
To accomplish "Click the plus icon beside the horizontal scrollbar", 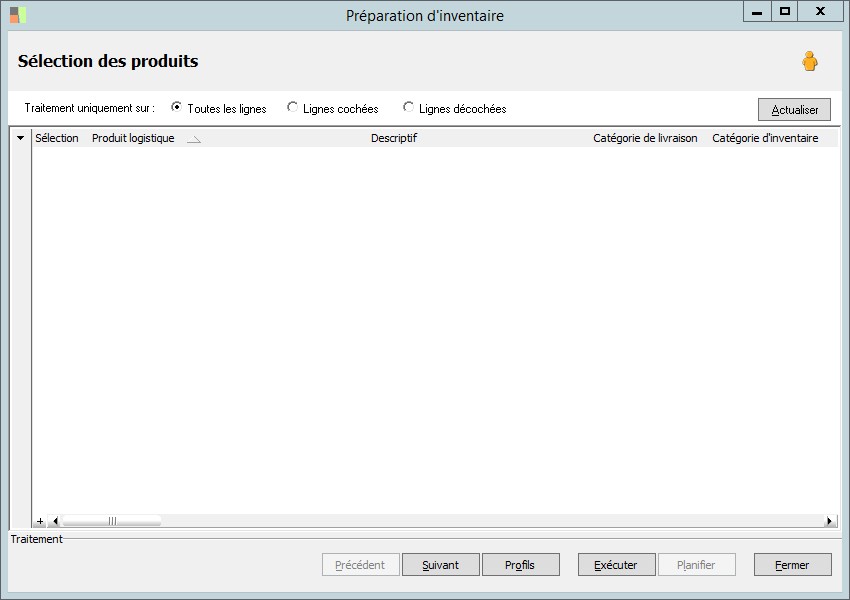I will coord(40,521).
